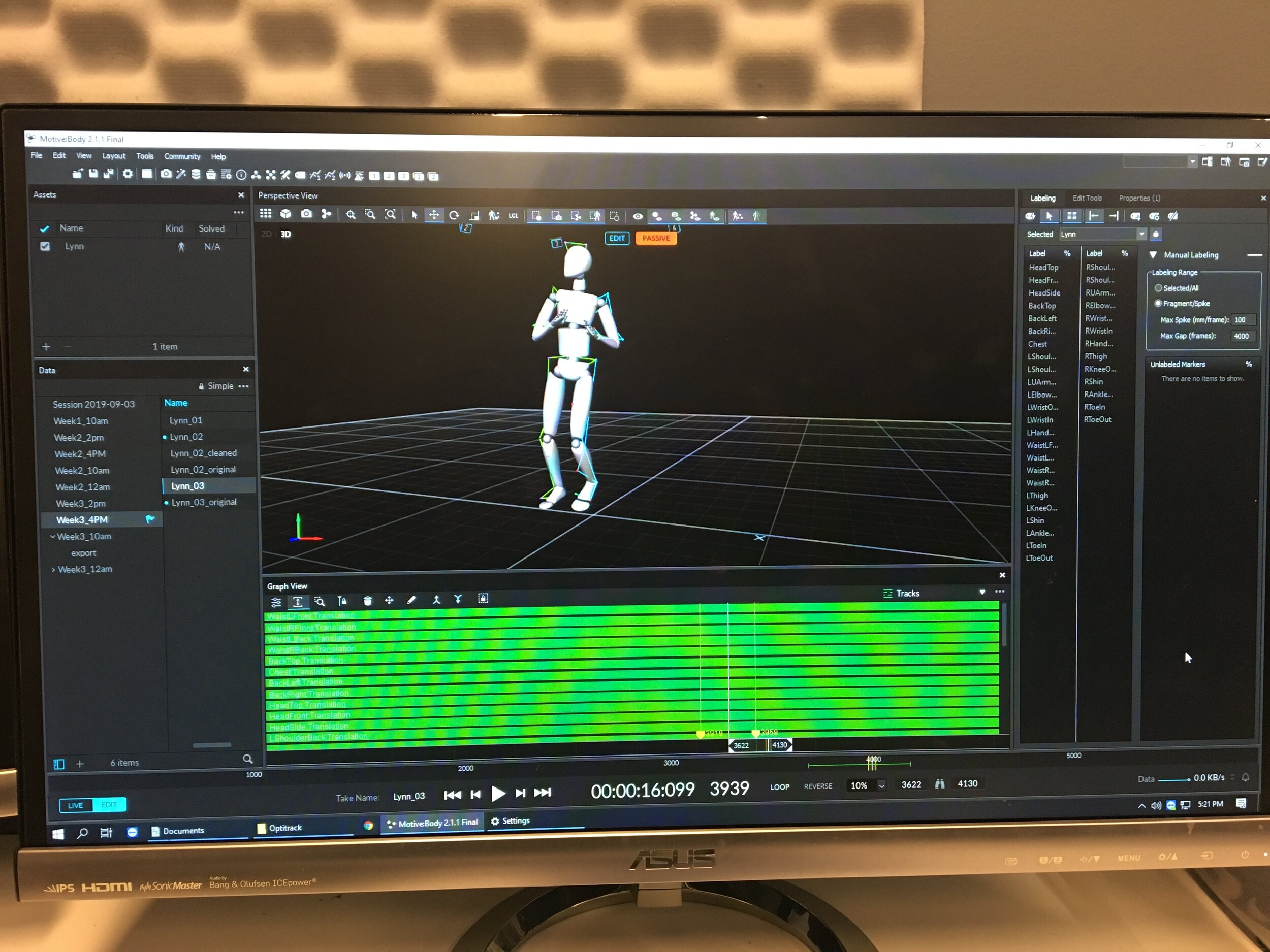This screenshot has width=1270, height=952.
Task: Select the rotate tool
Action: coord(454,215)
